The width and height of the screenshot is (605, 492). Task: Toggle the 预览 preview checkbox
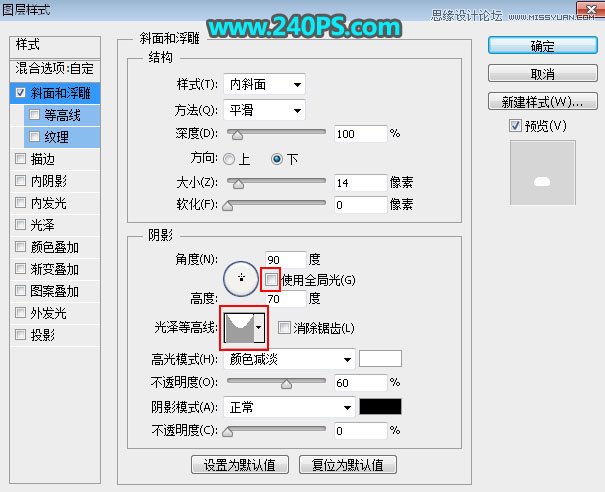(515, 125)
